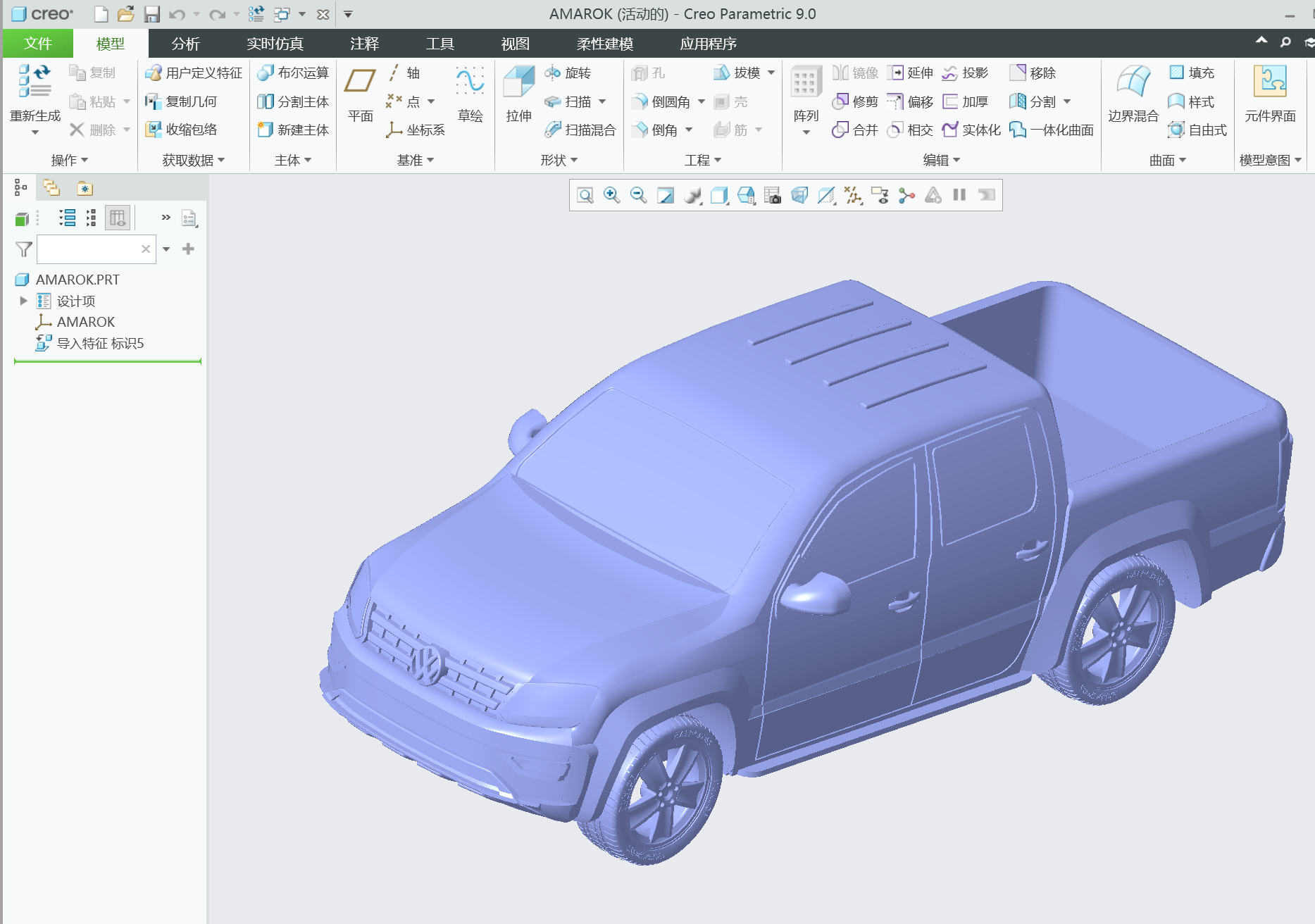
Task: Click the 布尔运算 button
Action: click(x=294, y=73)
